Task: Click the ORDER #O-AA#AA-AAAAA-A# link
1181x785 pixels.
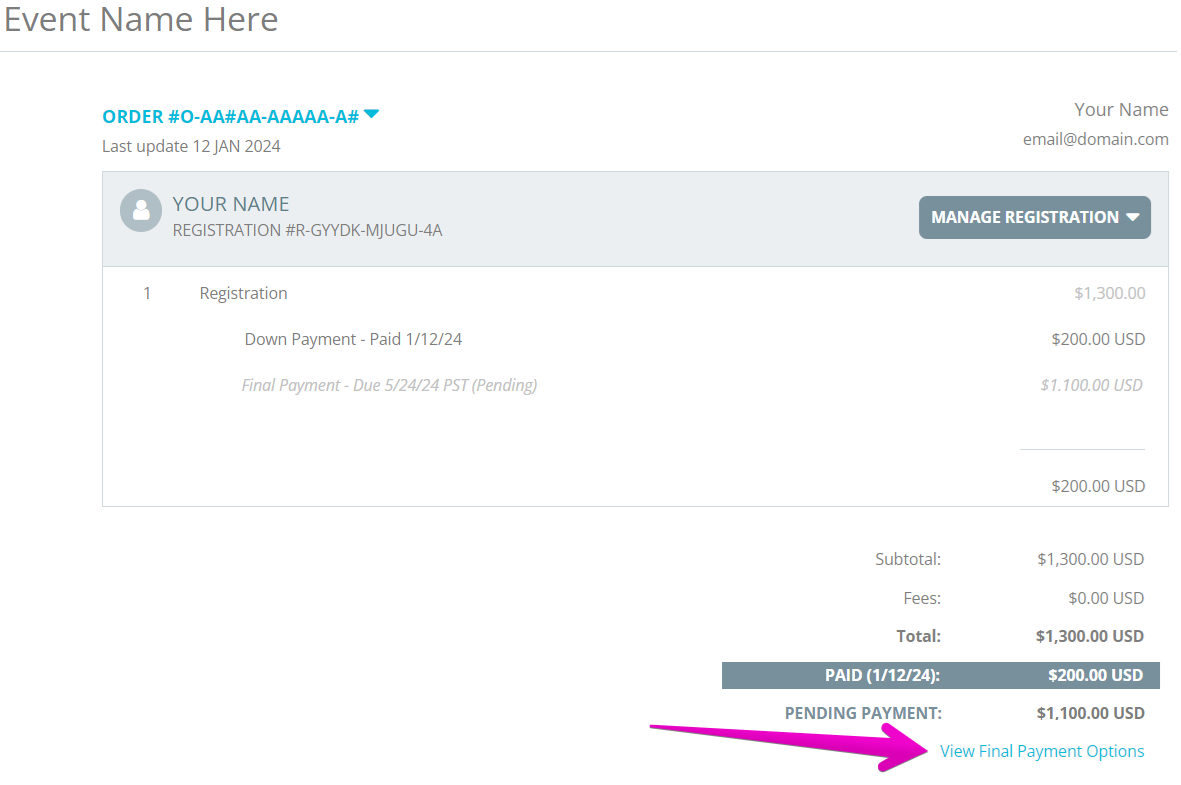Action: (230, 117)
